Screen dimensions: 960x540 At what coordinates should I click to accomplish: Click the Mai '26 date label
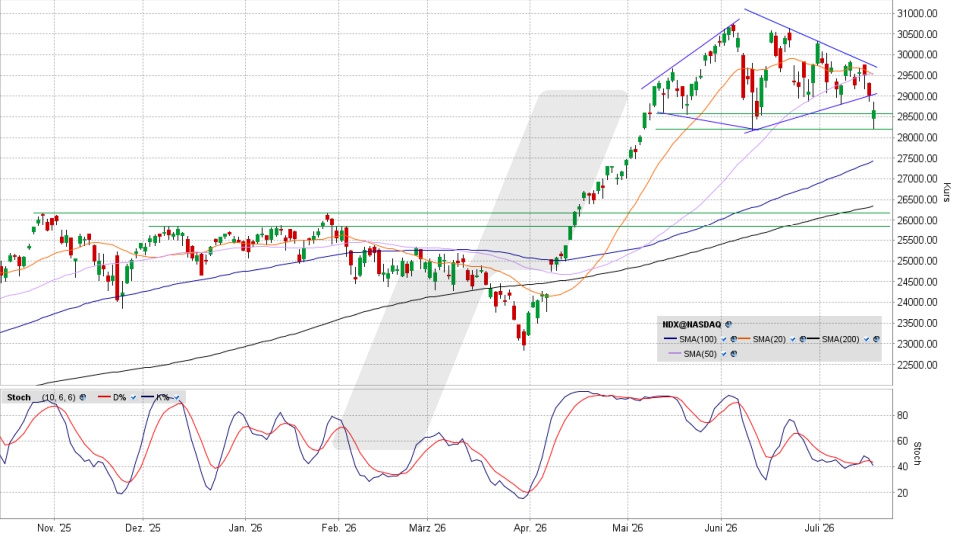[x=628, y=528]
